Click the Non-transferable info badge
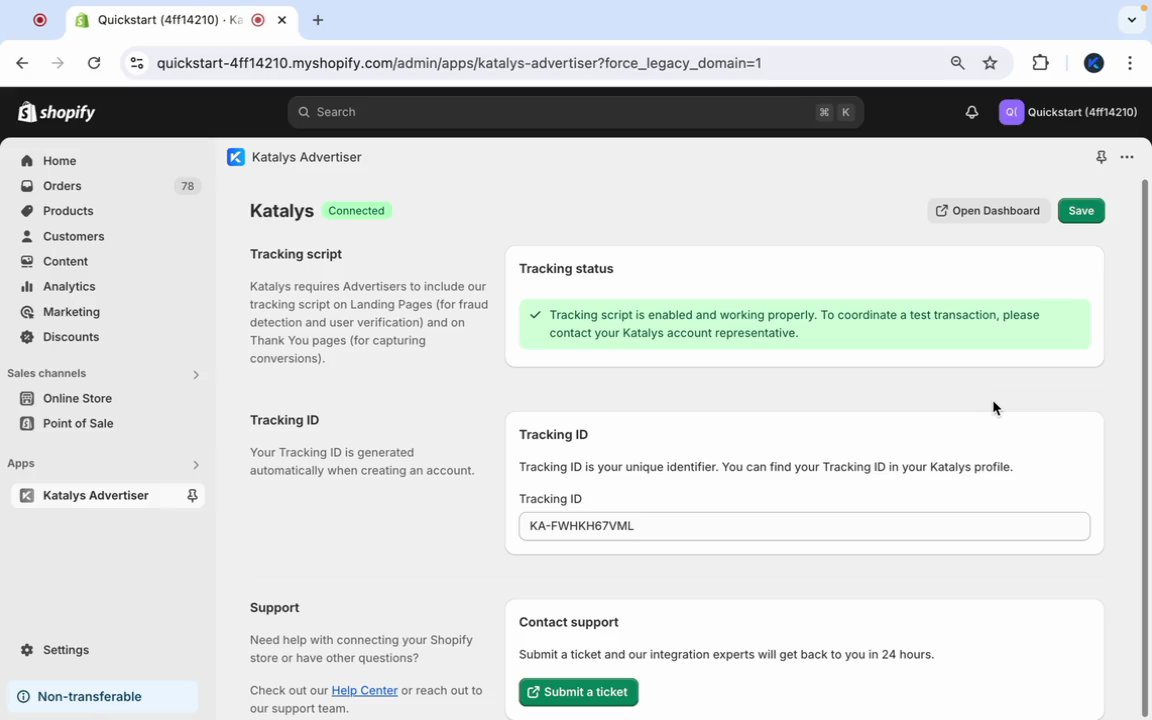The image size is (1152, 720). pyautogui.click(x=103, y=696)
